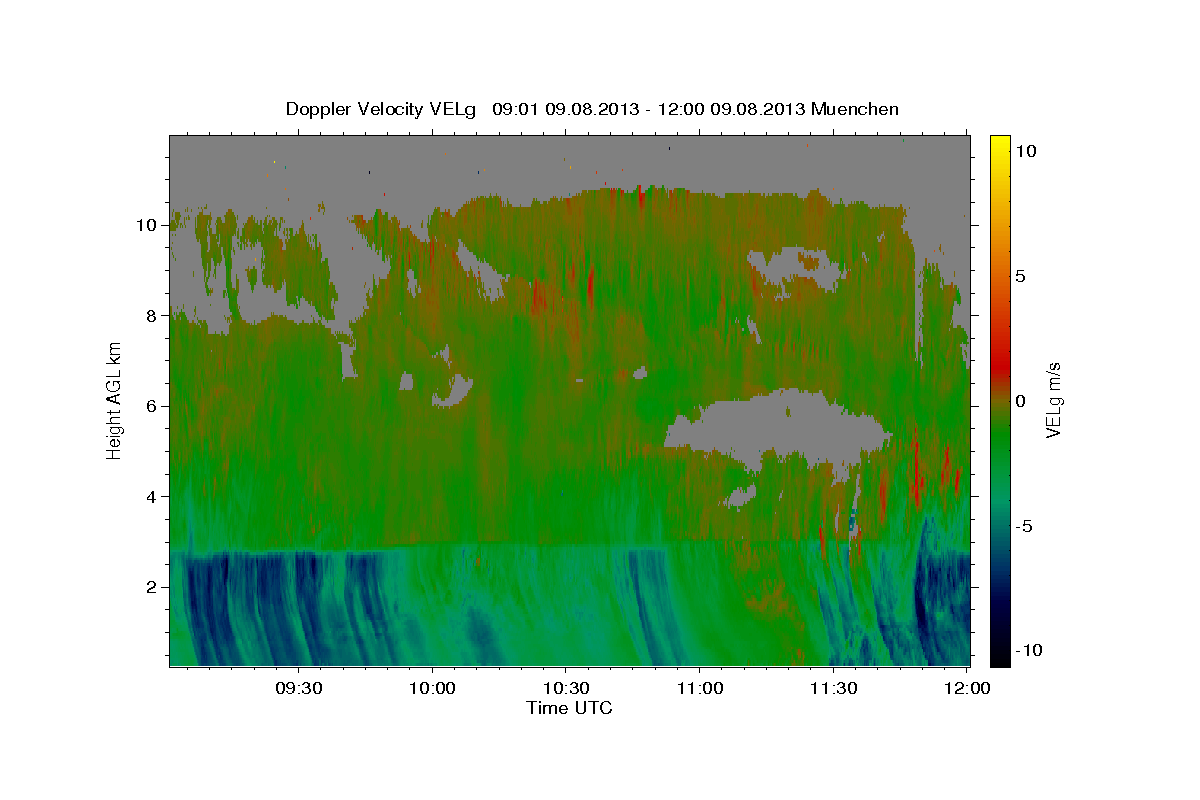Click the height tick label '6'
Screen dimensions: 1200x800
click(152, 406)
